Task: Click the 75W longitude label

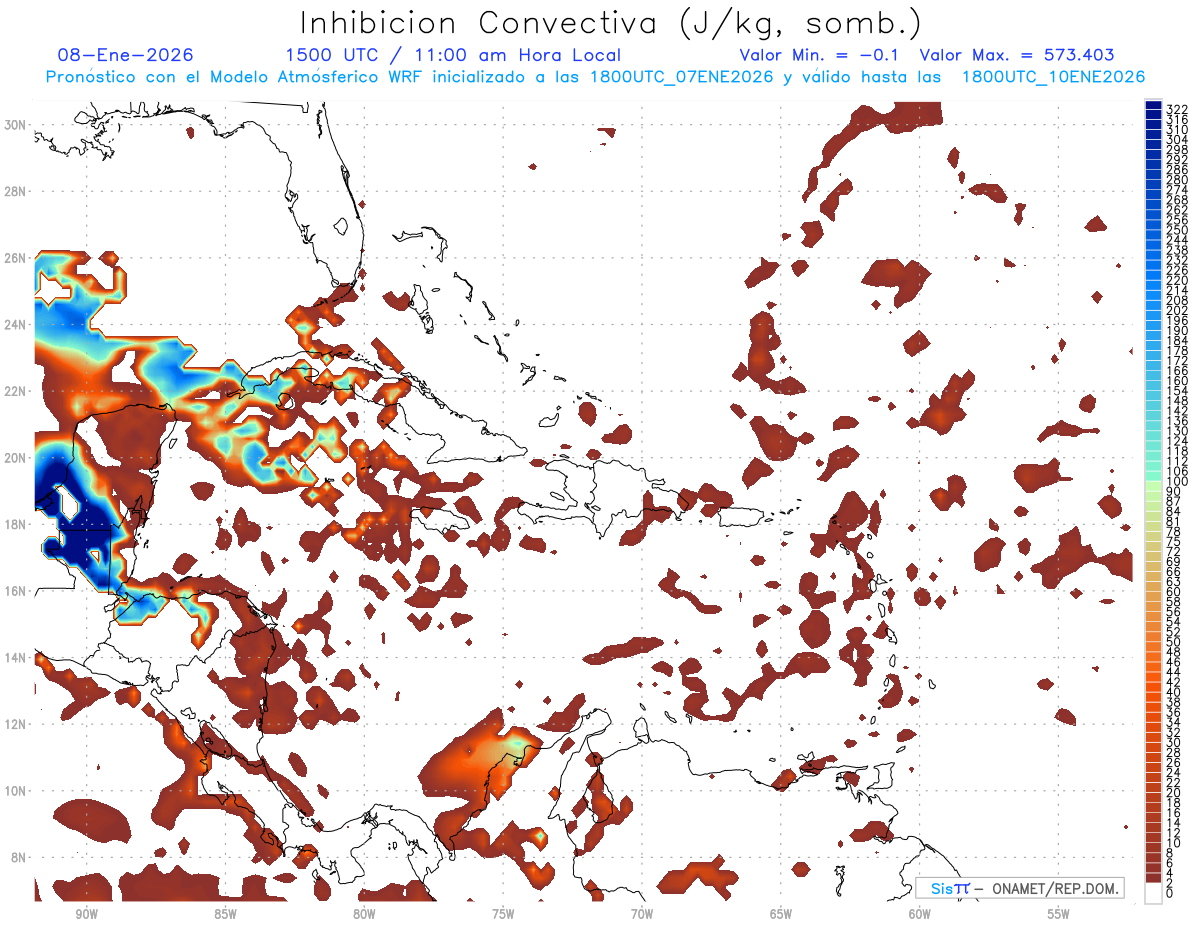Action: tap(503, 915)
